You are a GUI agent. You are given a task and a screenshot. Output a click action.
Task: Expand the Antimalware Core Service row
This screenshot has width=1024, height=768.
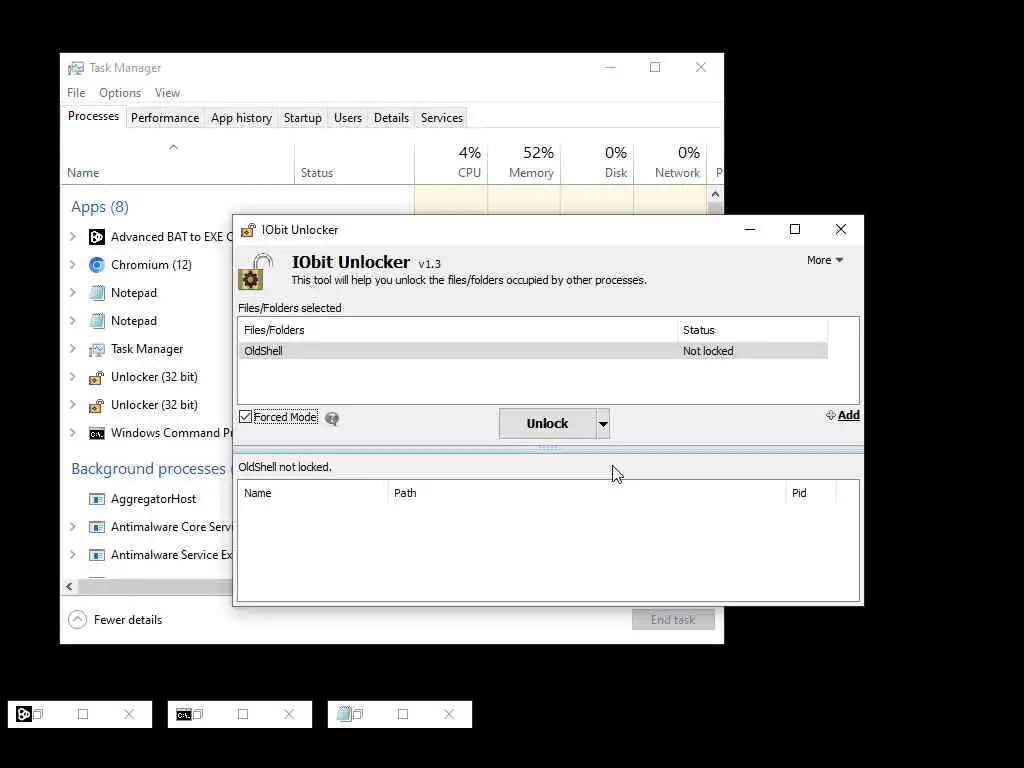coord(73,526)
